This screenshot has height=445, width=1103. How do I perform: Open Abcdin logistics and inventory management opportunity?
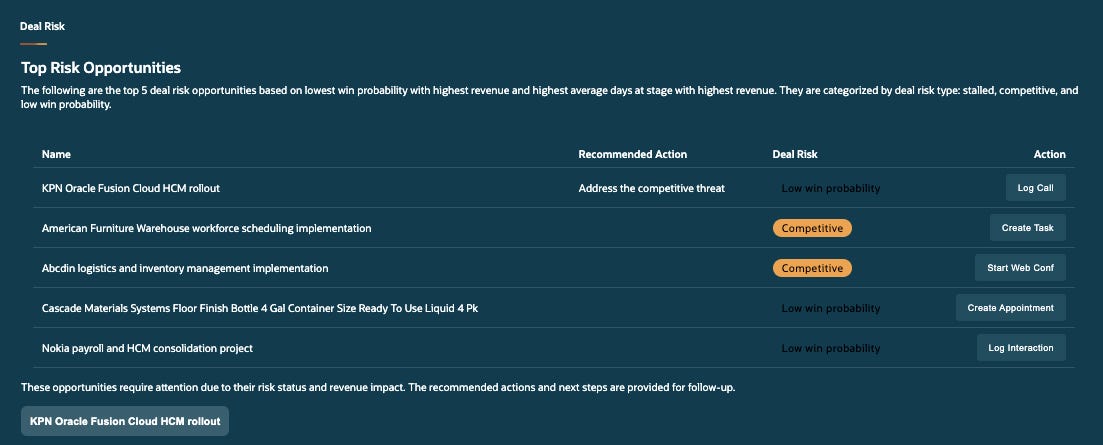(x=185, y=269)
